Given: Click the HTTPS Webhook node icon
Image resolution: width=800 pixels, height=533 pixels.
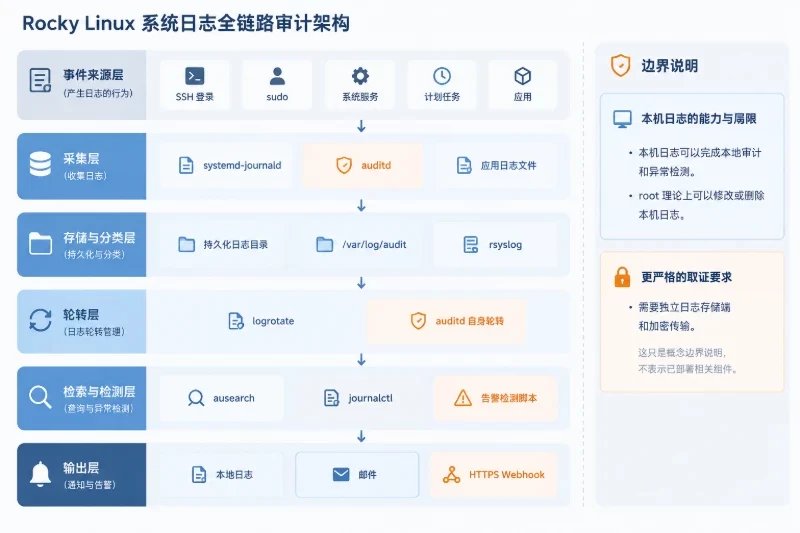Looking at the screenshot, I should pos(452,474).
